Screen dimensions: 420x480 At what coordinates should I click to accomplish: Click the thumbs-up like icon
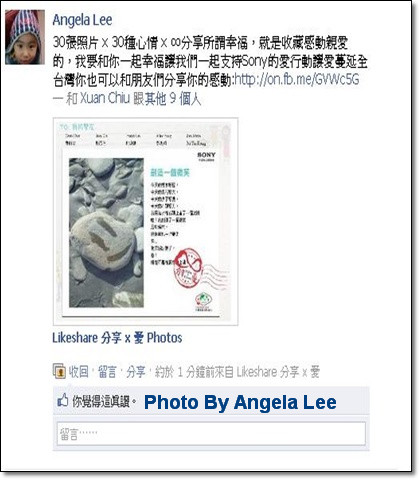(63, 400)
